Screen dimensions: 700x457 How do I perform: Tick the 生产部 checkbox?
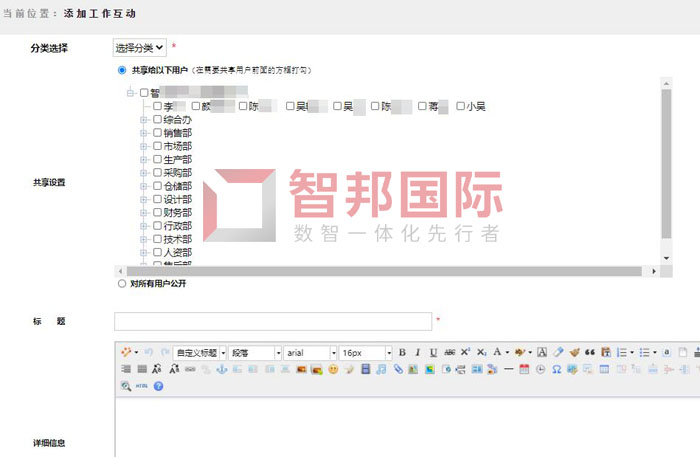pos(157,159)
